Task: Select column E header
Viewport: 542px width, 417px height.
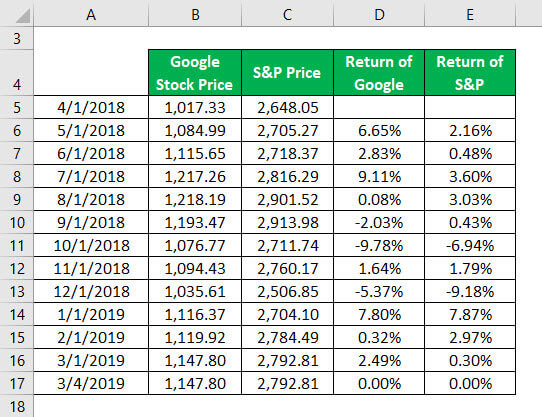Action: click(x=470, y=14)
